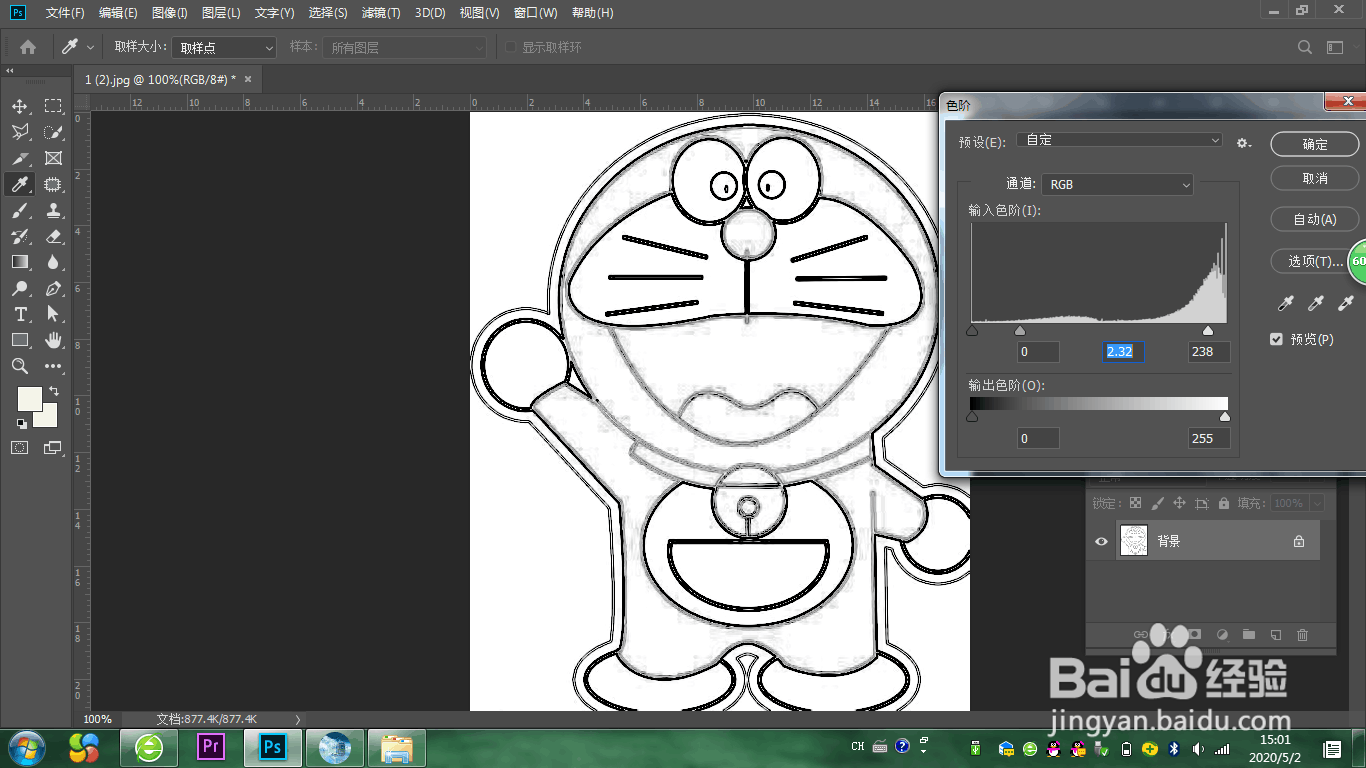Viewport: 1366px width, 768px height.
Task: Open the 通道 RGB channel dropdown
Action: (x=1117, y=185)
